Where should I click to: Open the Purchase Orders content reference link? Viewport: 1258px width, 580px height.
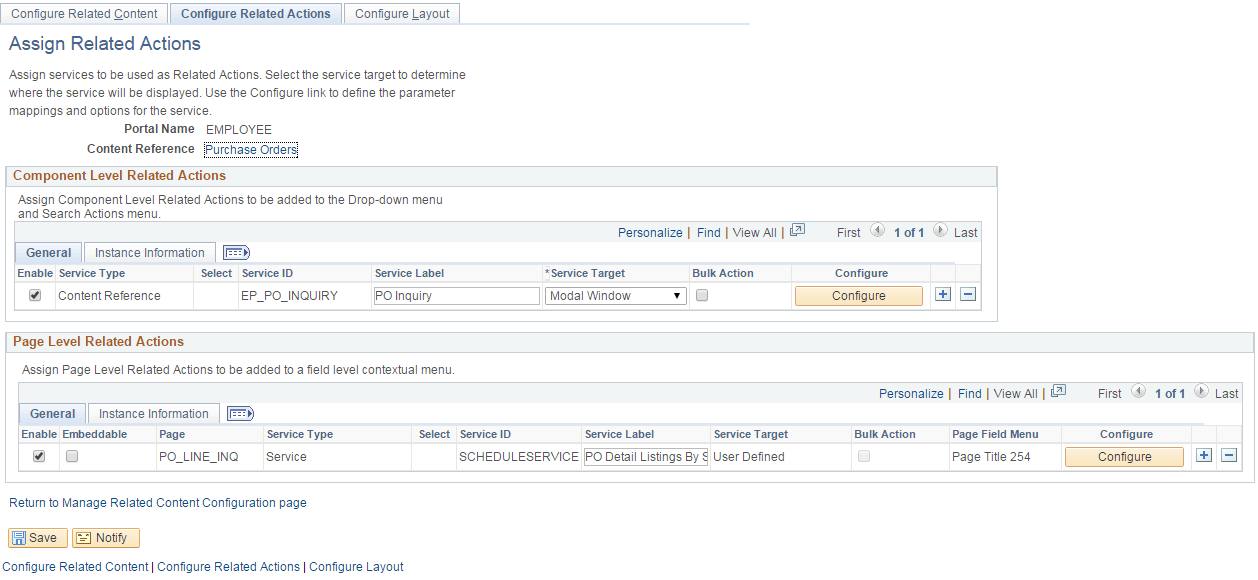click(x=250, y=148)
